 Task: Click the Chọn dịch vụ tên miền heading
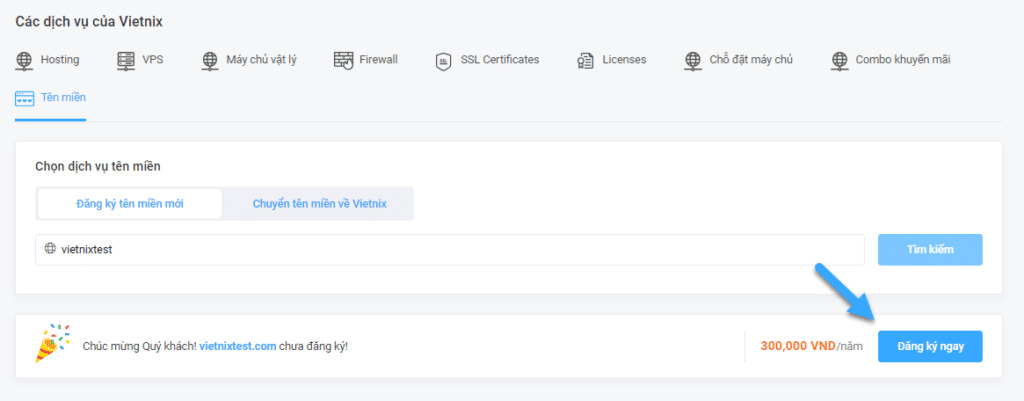(98, 167)
